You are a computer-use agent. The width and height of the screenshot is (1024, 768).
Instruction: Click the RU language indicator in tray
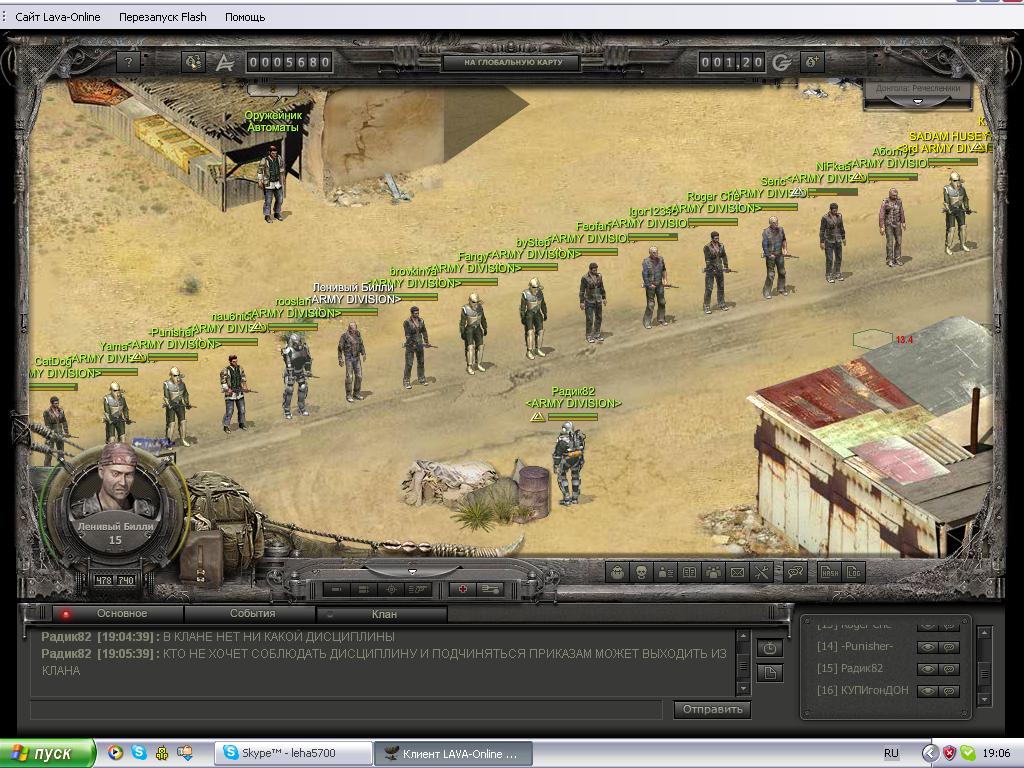(891, 754)
